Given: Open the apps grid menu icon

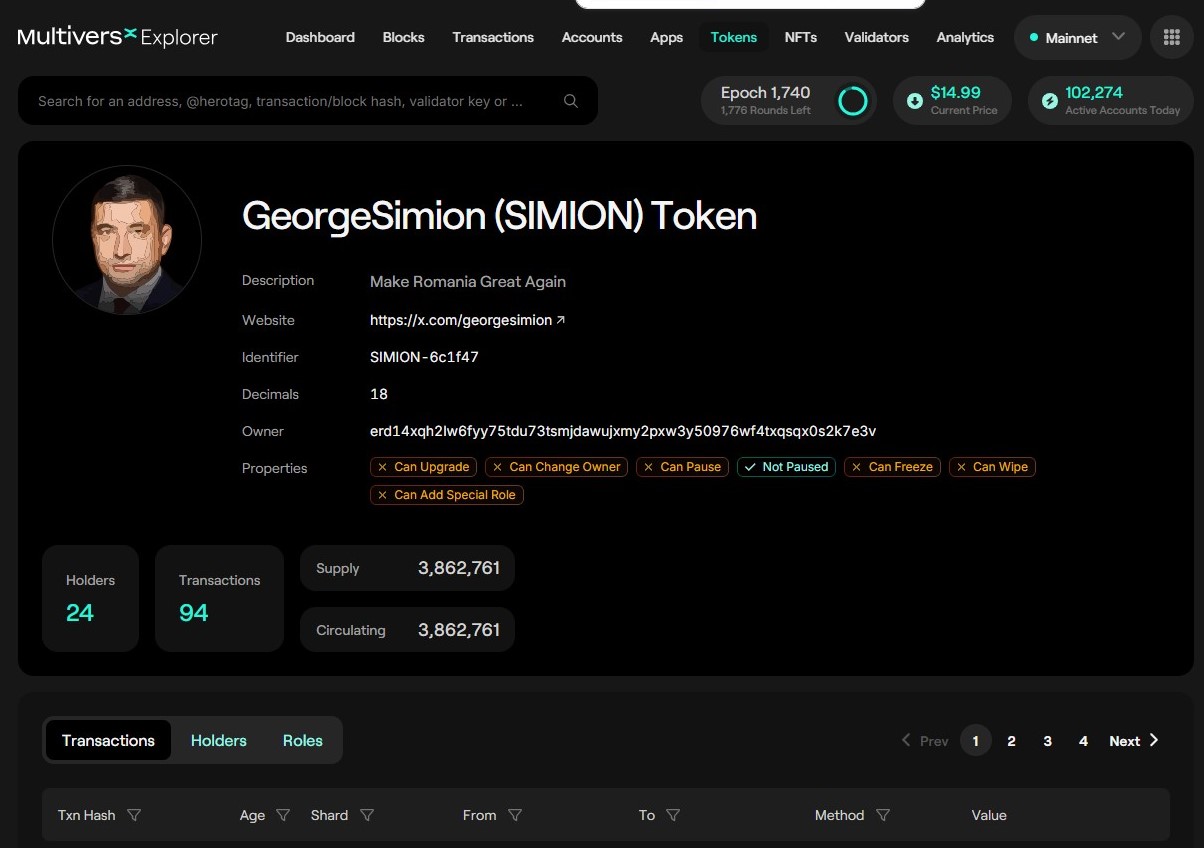Looking at the screenshot, I should click(1172, 38).
